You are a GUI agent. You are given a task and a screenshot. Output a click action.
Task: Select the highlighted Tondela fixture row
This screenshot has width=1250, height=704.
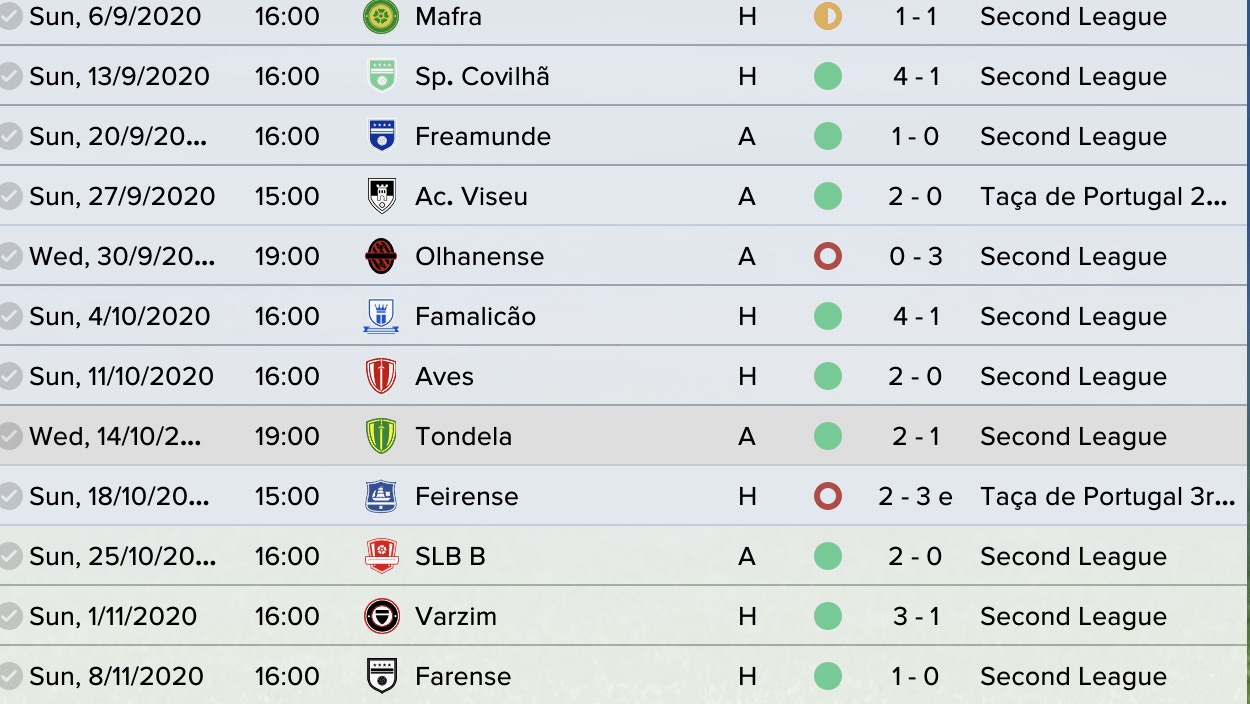pyautogui.click(x=625, y=436)
